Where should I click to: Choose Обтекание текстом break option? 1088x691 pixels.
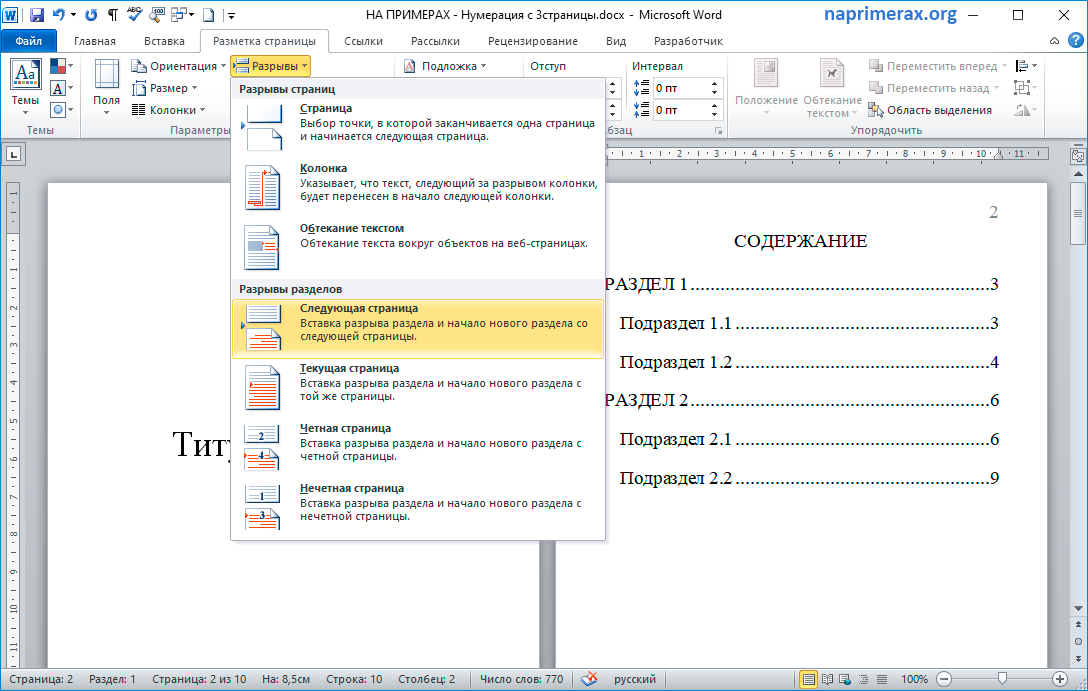click(x=418, y=247)
